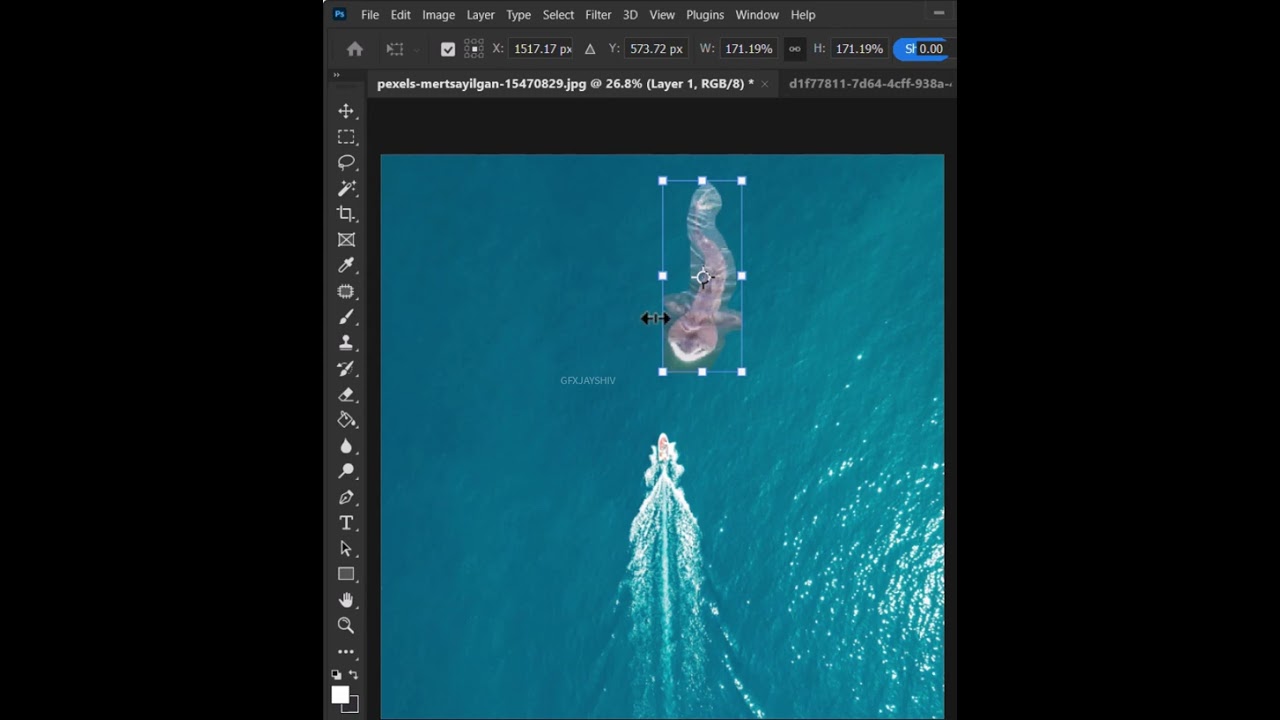Click the H height percentage field

(859, 49)
